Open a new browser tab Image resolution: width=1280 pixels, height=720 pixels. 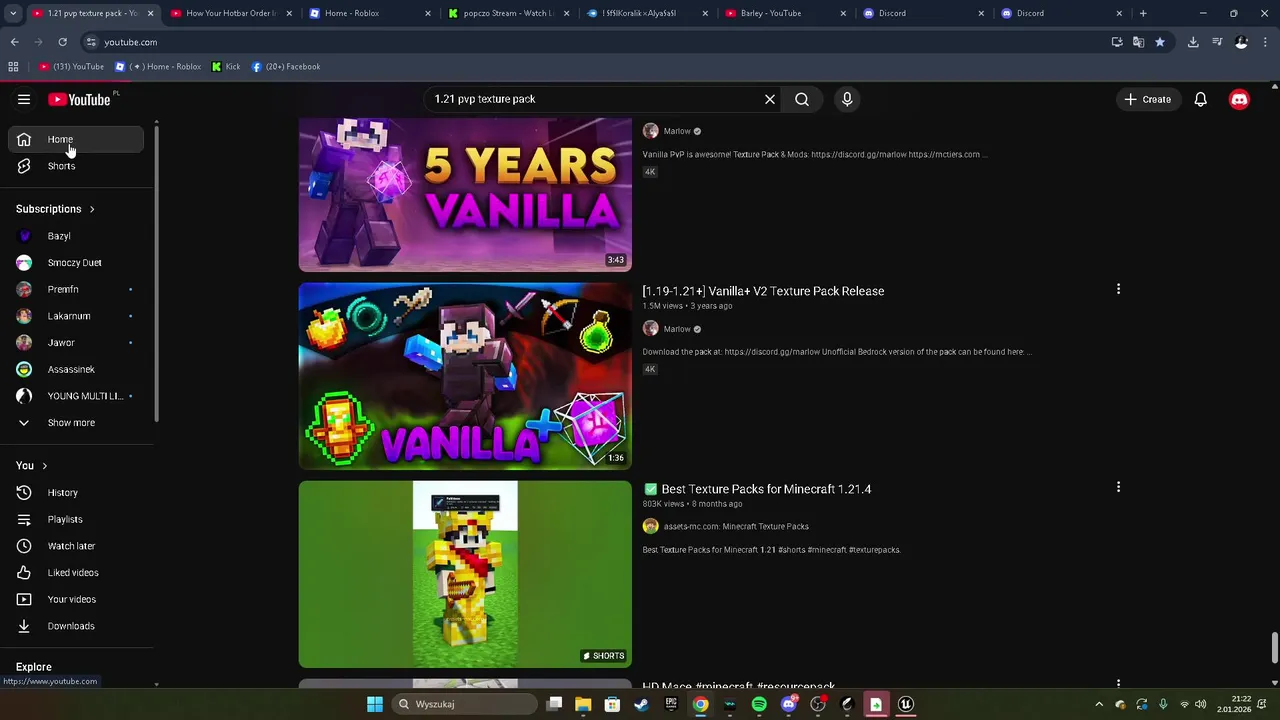pos(1143,13)
